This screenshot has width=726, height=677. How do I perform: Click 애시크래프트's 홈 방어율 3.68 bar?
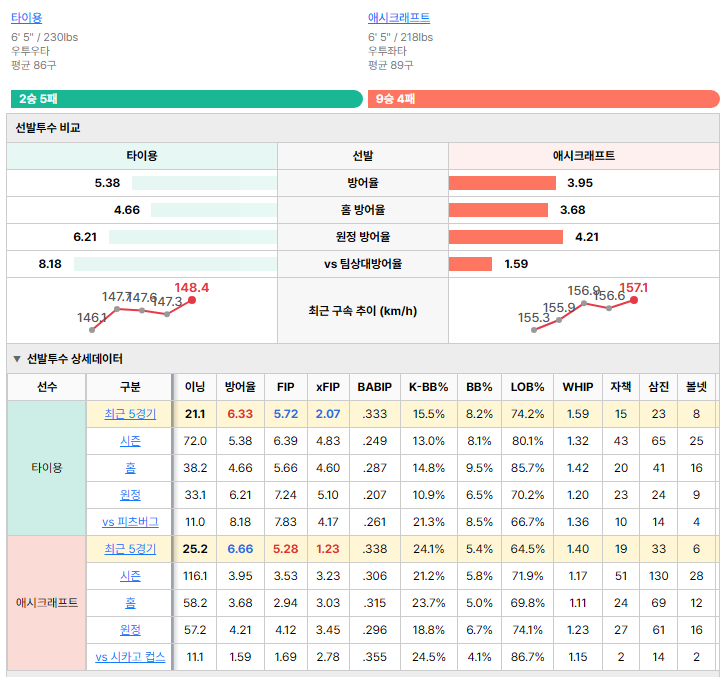pos(498,210)
